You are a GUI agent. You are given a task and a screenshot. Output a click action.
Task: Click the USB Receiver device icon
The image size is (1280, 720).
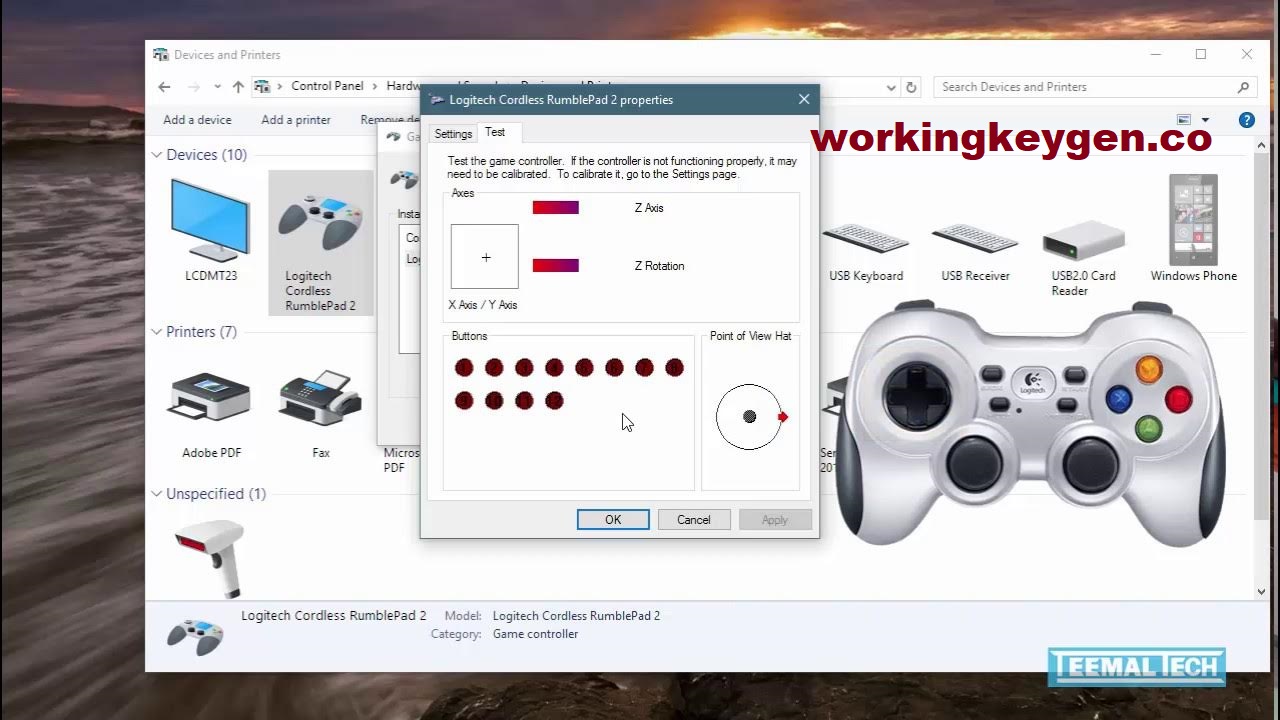(x=974, y=240)
